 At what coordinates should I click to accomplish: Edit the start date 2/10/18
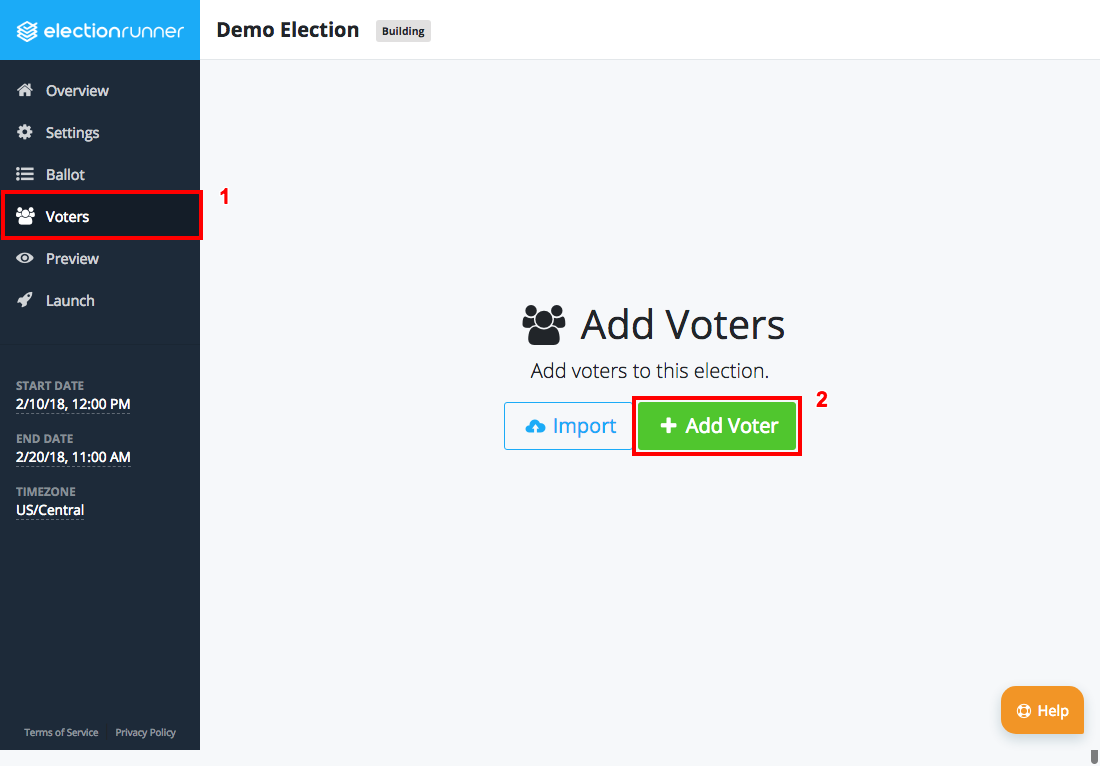pyautogui.click(x=72, y=404)
